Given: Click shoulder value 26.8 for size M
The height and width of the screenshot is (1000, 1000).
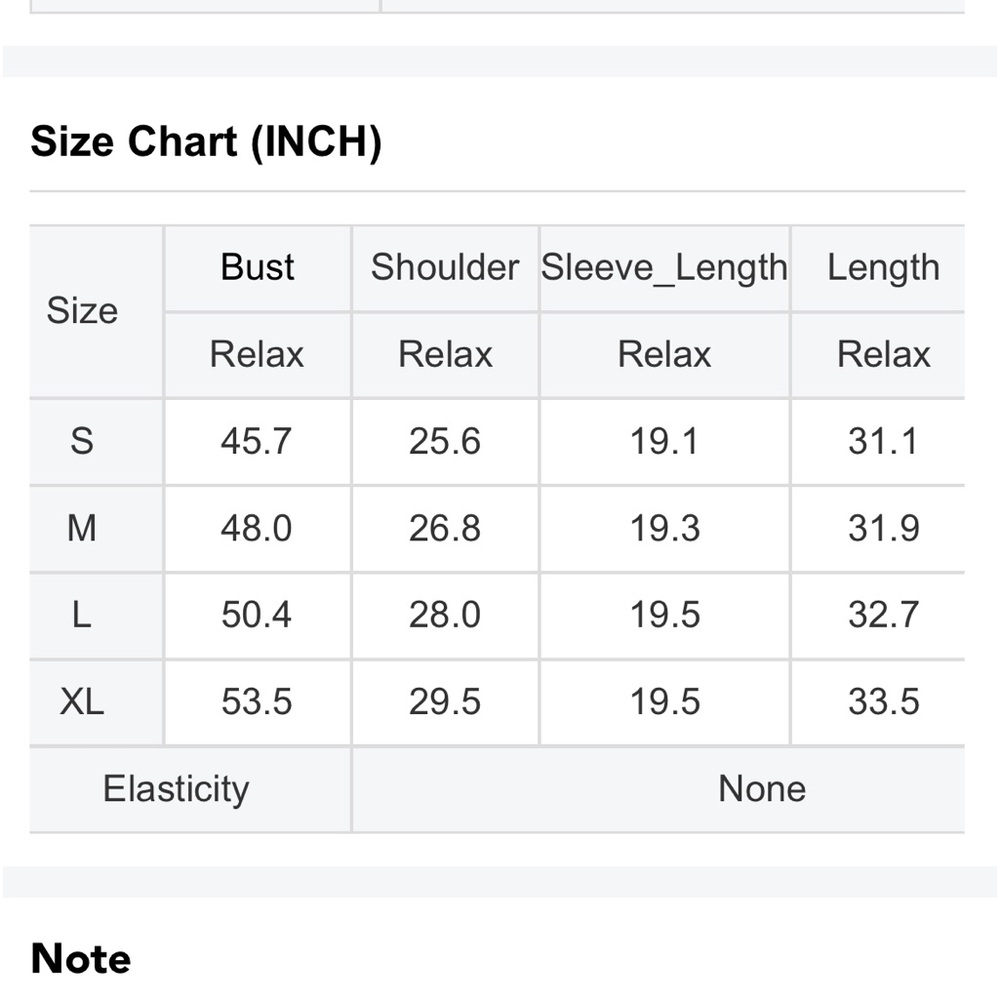Looking at the screenshot, I should [x=445, y=528].
